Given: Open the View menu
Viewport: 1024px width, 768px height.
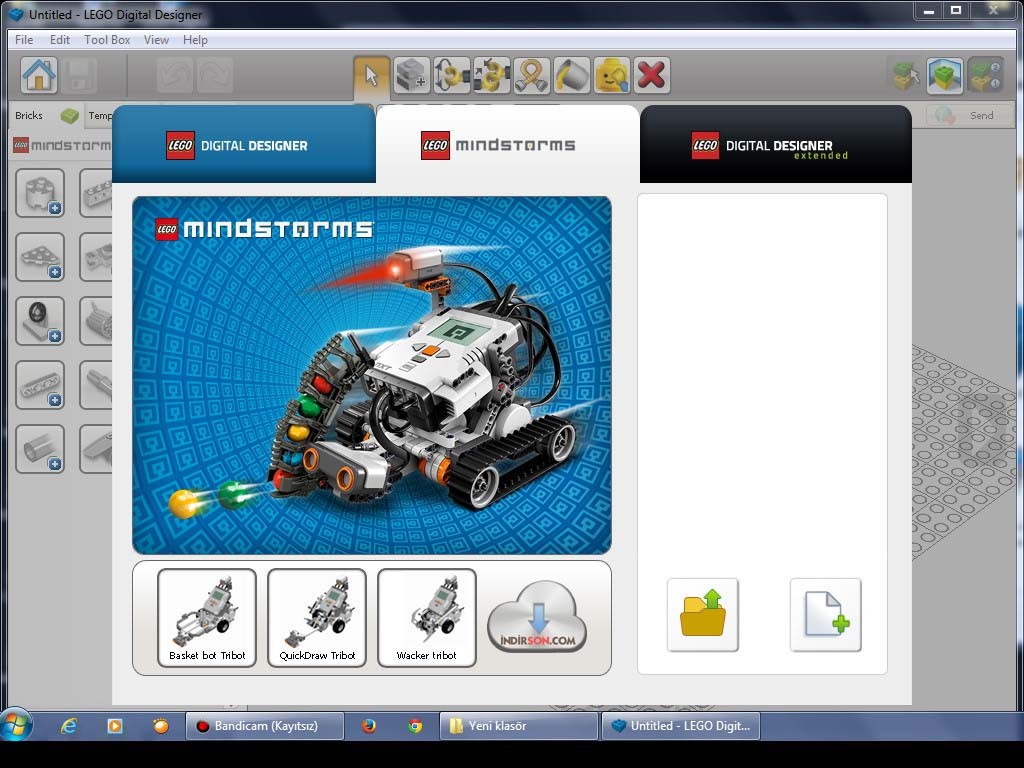Looking at the screenshot, I should (156, 40).
